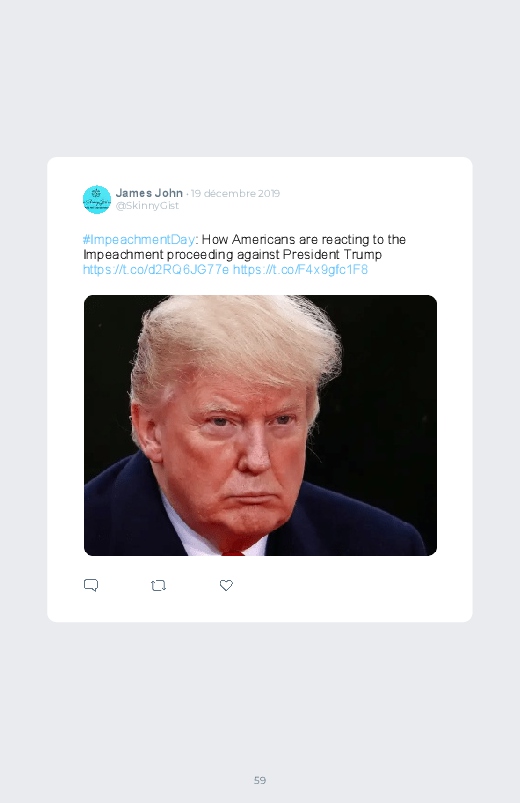Click page number 59
The image size is (520, 803).
coord(260,780)
